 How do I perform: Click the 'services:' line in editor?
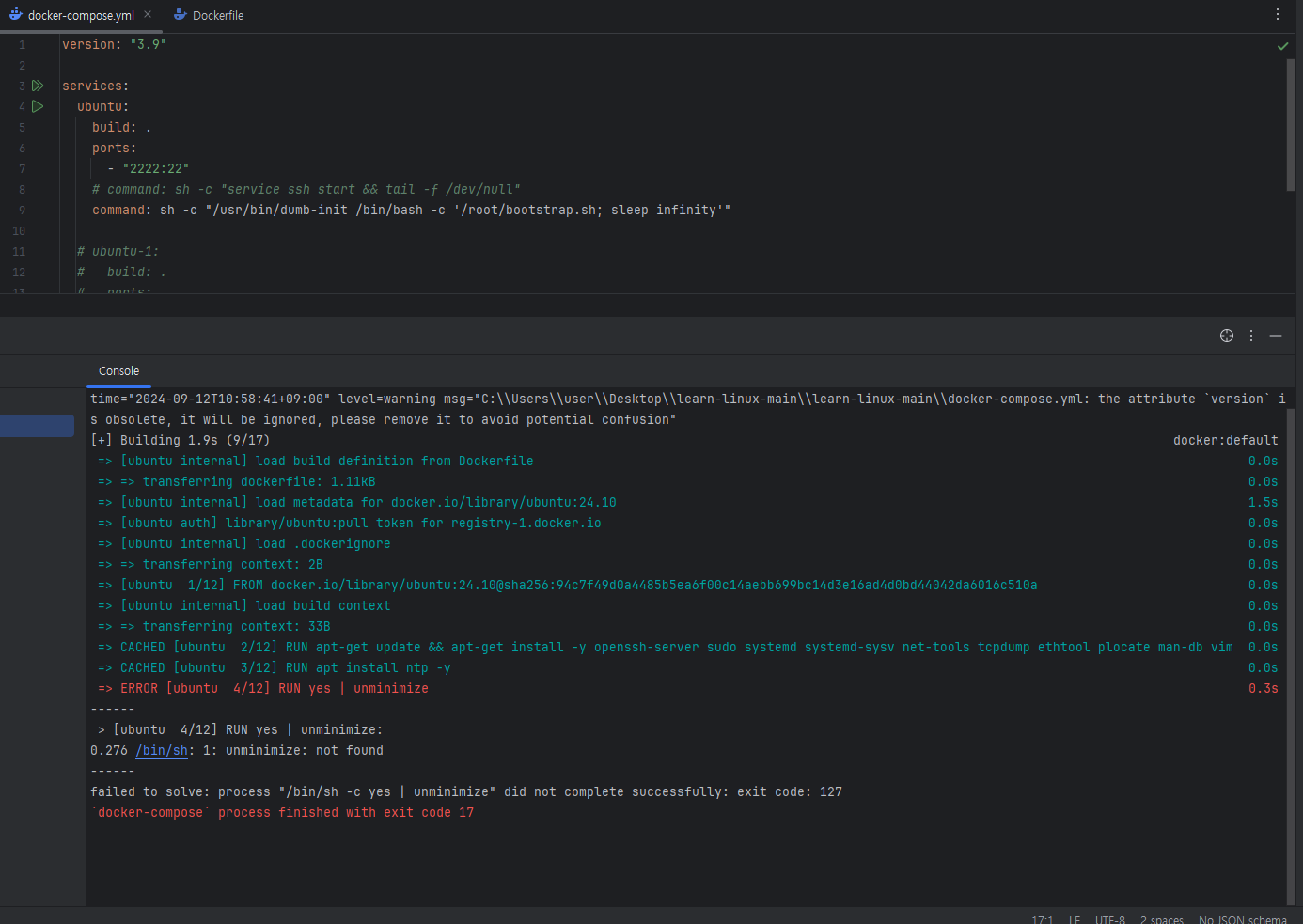pyautogui.click(x=95, y=86)
